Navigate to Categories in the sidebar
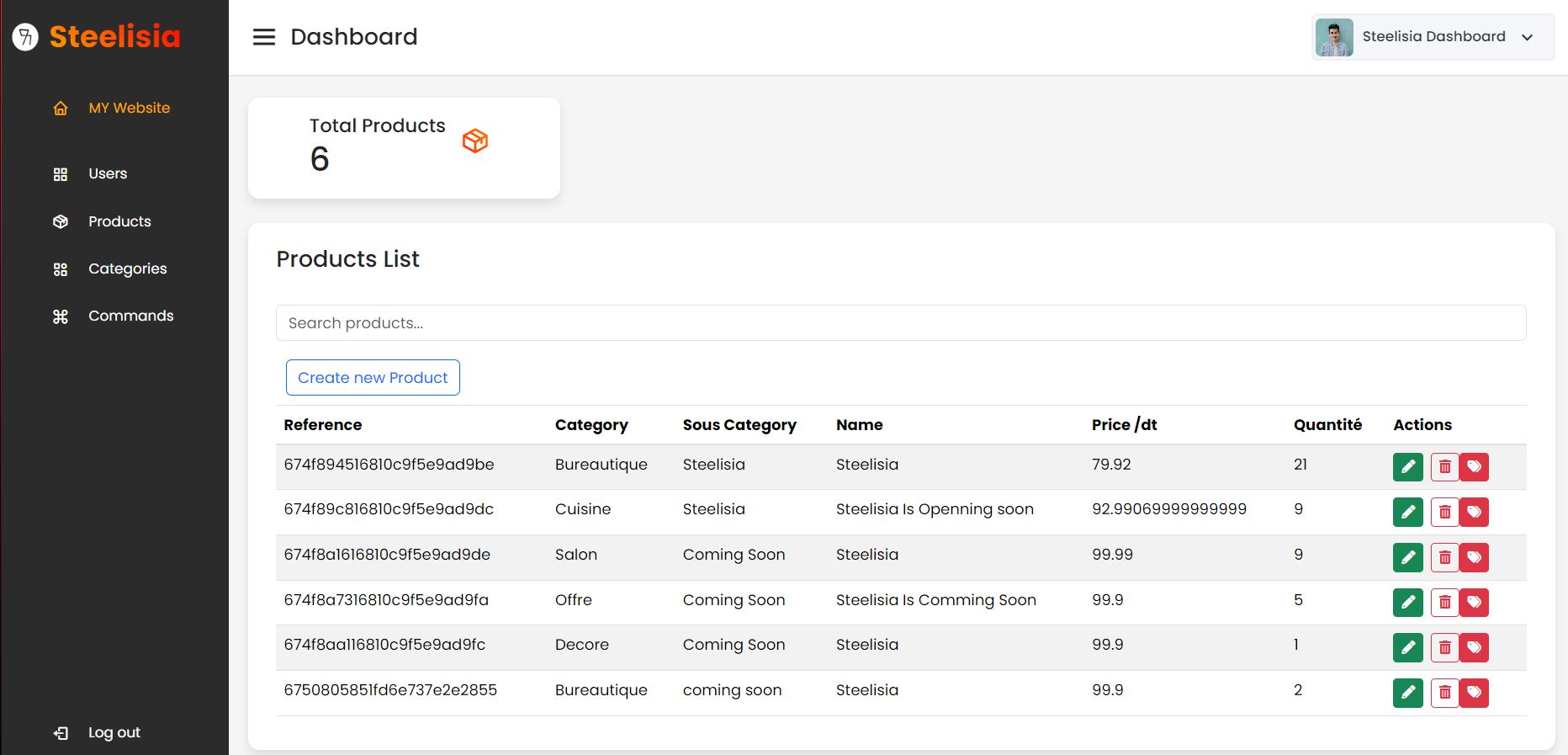Viewport: 1568px width, 755px height. (x=127, y=269)
